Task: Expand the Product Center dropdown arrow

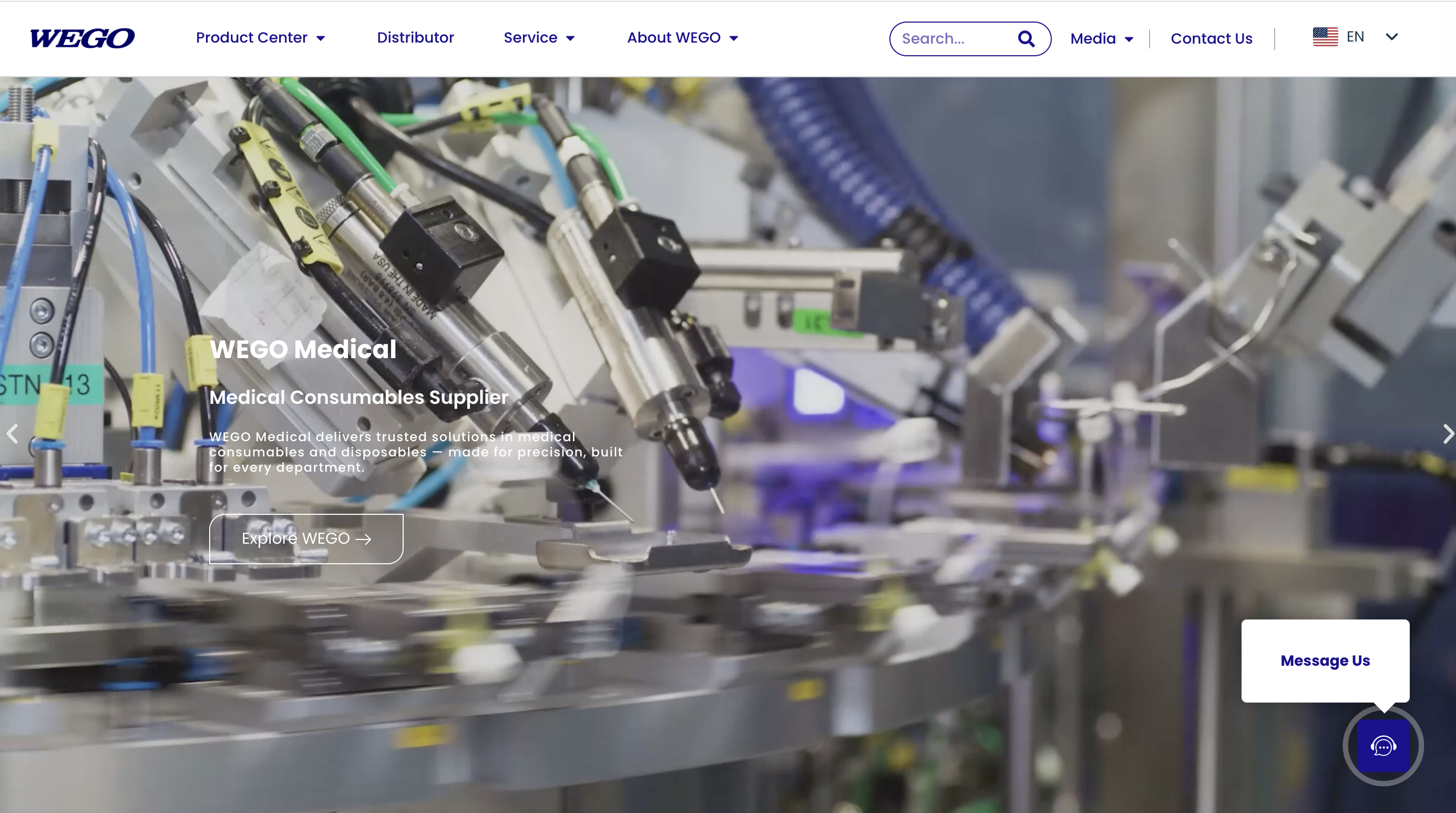Action: coord(321,38)
